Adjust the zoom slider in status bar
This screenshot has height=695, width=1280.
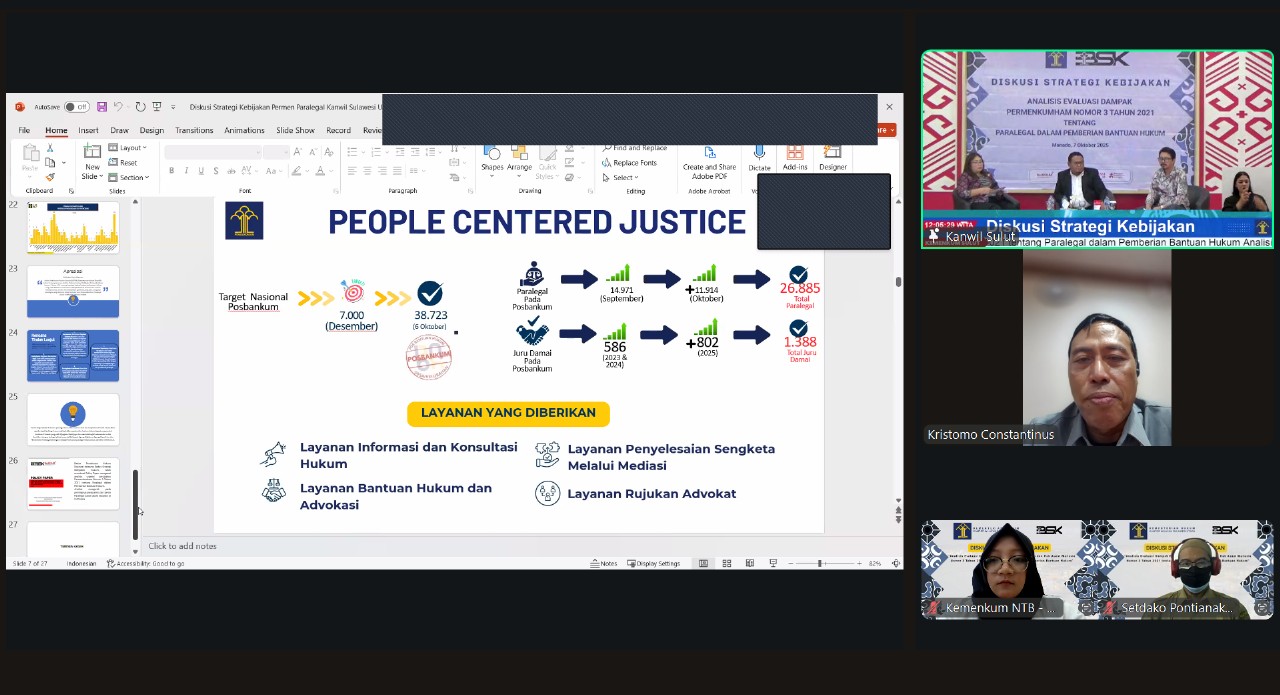point(820,563)
